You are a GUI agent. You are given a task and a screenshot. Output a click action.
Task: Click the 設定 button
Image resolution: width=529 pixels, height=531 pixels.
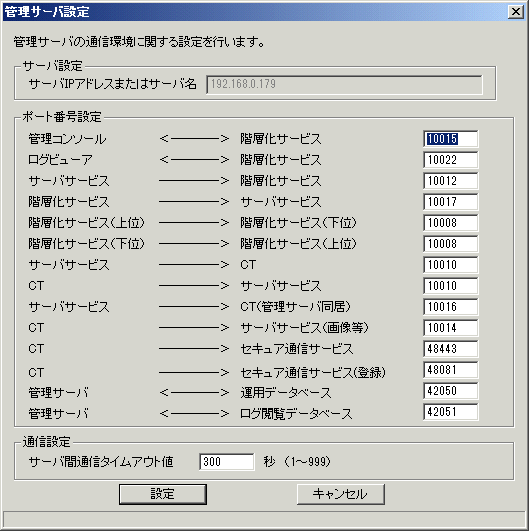pos(163,494)
